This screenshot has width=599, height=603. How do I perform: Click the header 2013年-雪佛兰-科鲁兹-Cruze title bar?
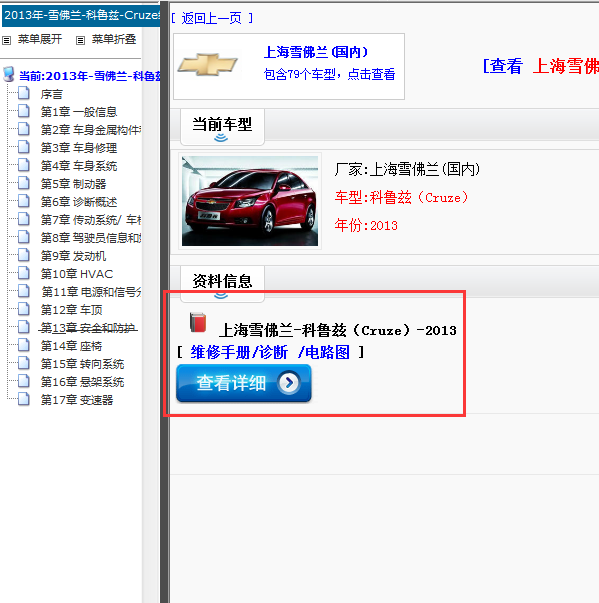coord(81,15)
